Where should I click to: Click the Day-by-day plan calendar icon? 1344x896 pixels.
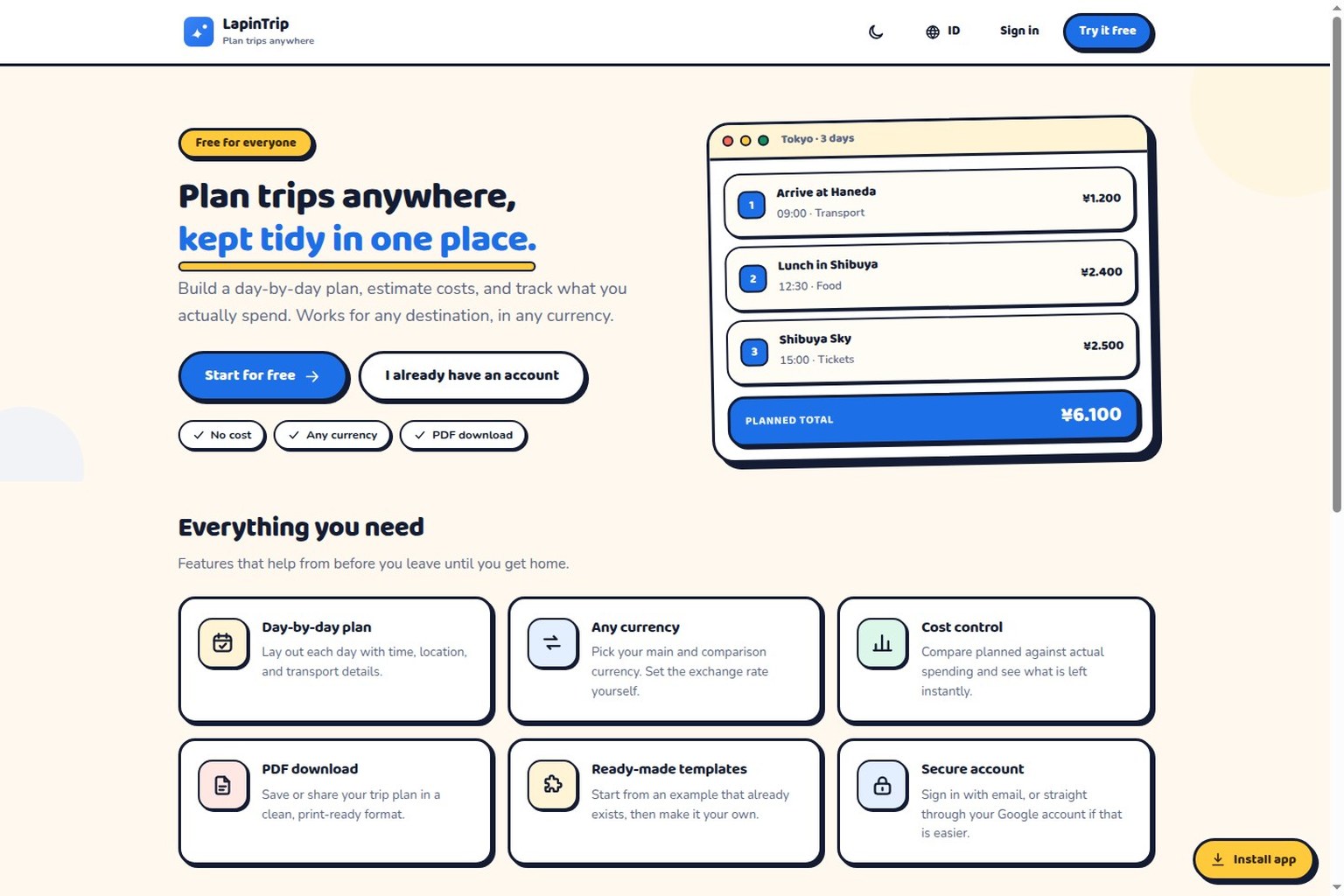pos(223,643)
